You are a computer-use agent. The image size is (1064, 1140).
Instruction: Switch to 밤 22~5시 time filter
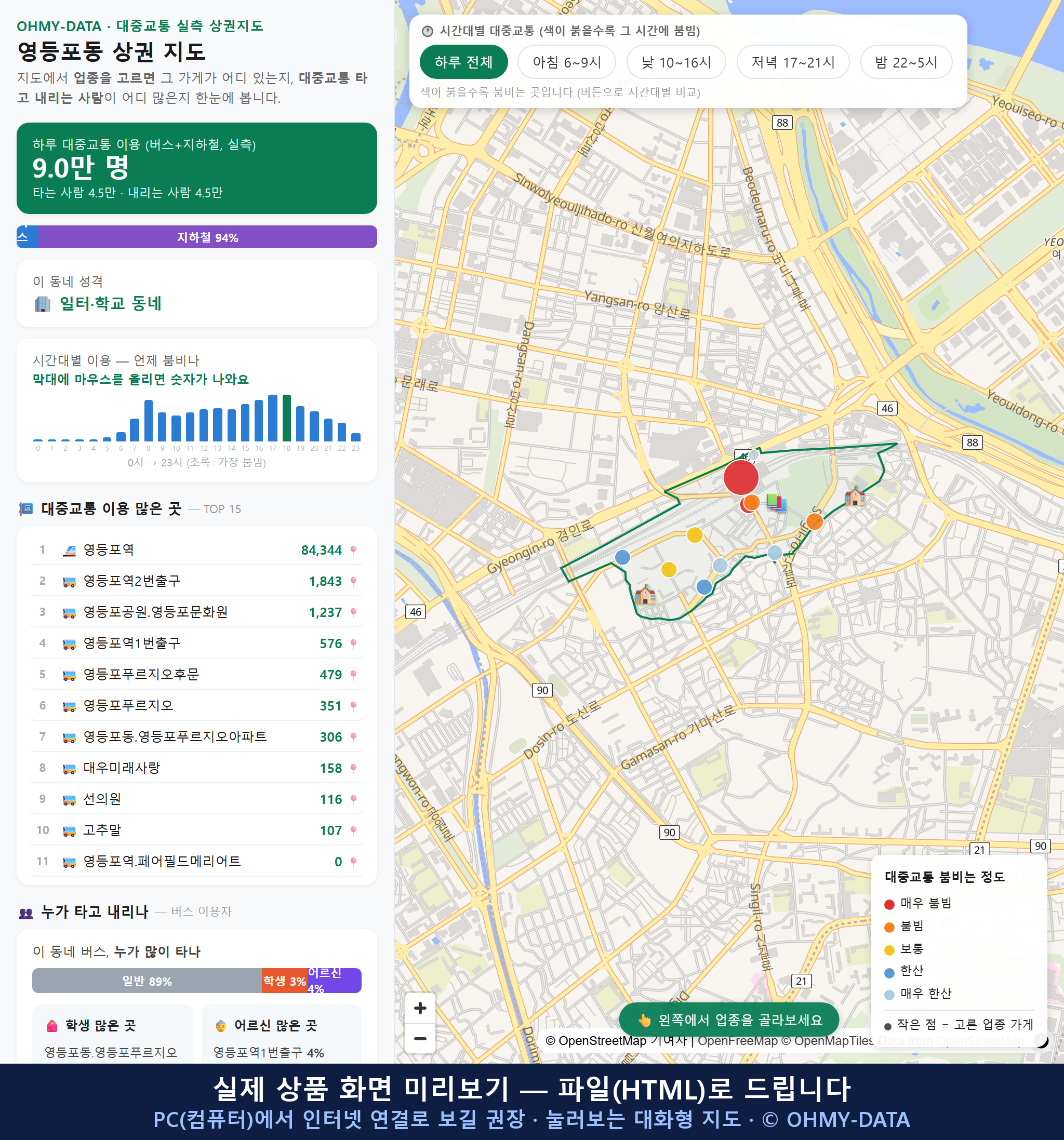(x=906, y=62)
